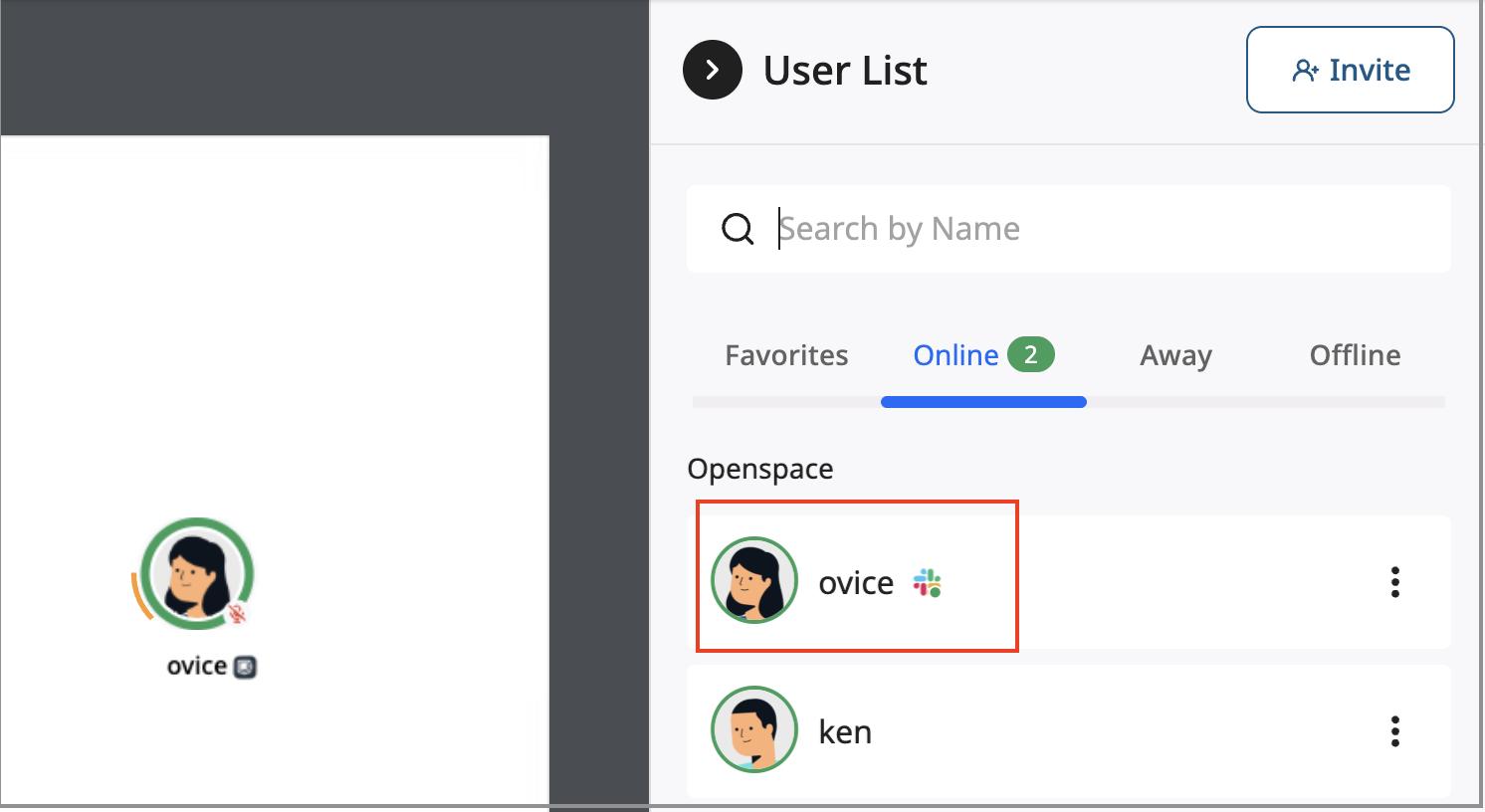Click the green count badge on the Online tab
Screen dimensions: 1485x812
tap(1032, 354)
